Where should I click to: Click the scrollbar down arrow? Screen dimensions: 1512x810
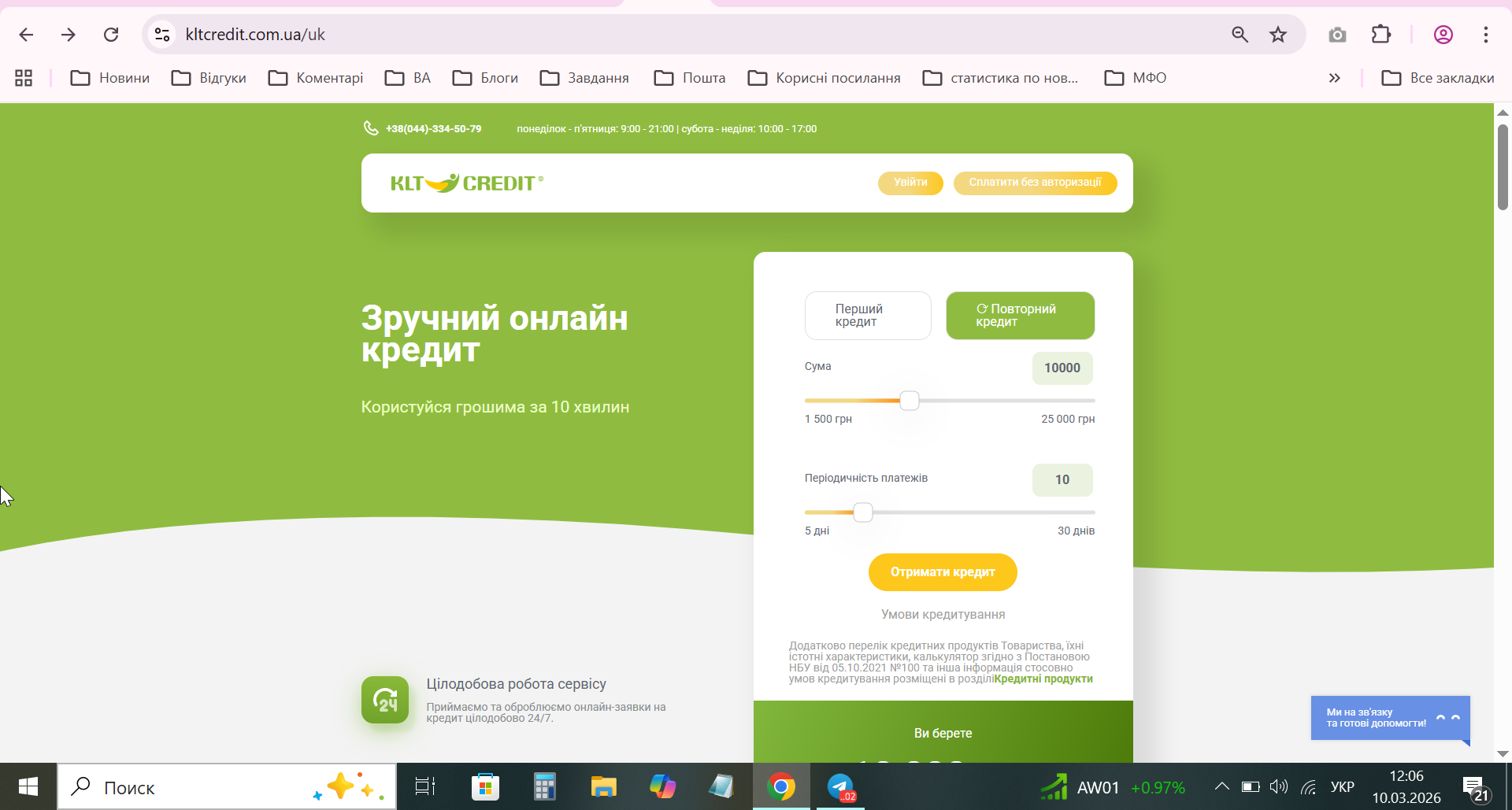[1503, 754]
